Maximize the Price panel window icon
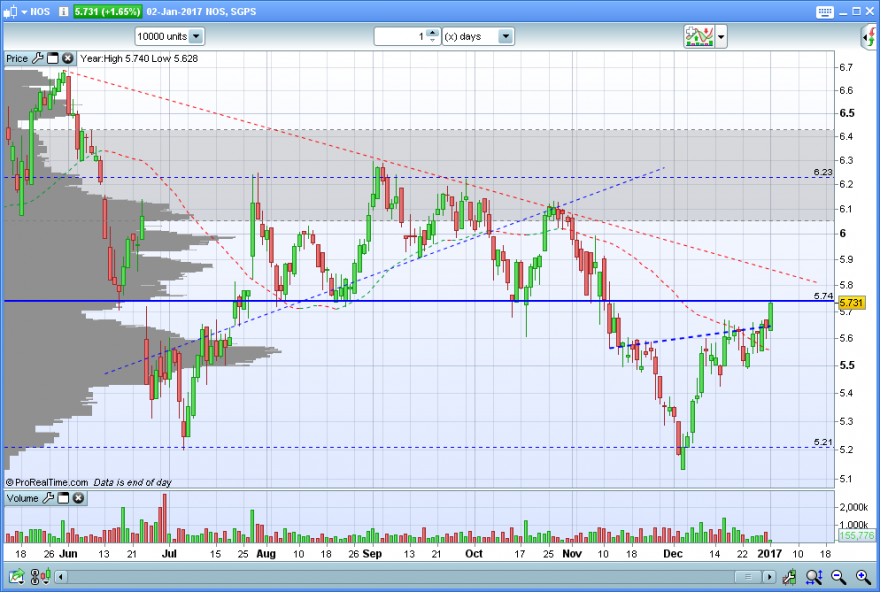 (53, 58)
